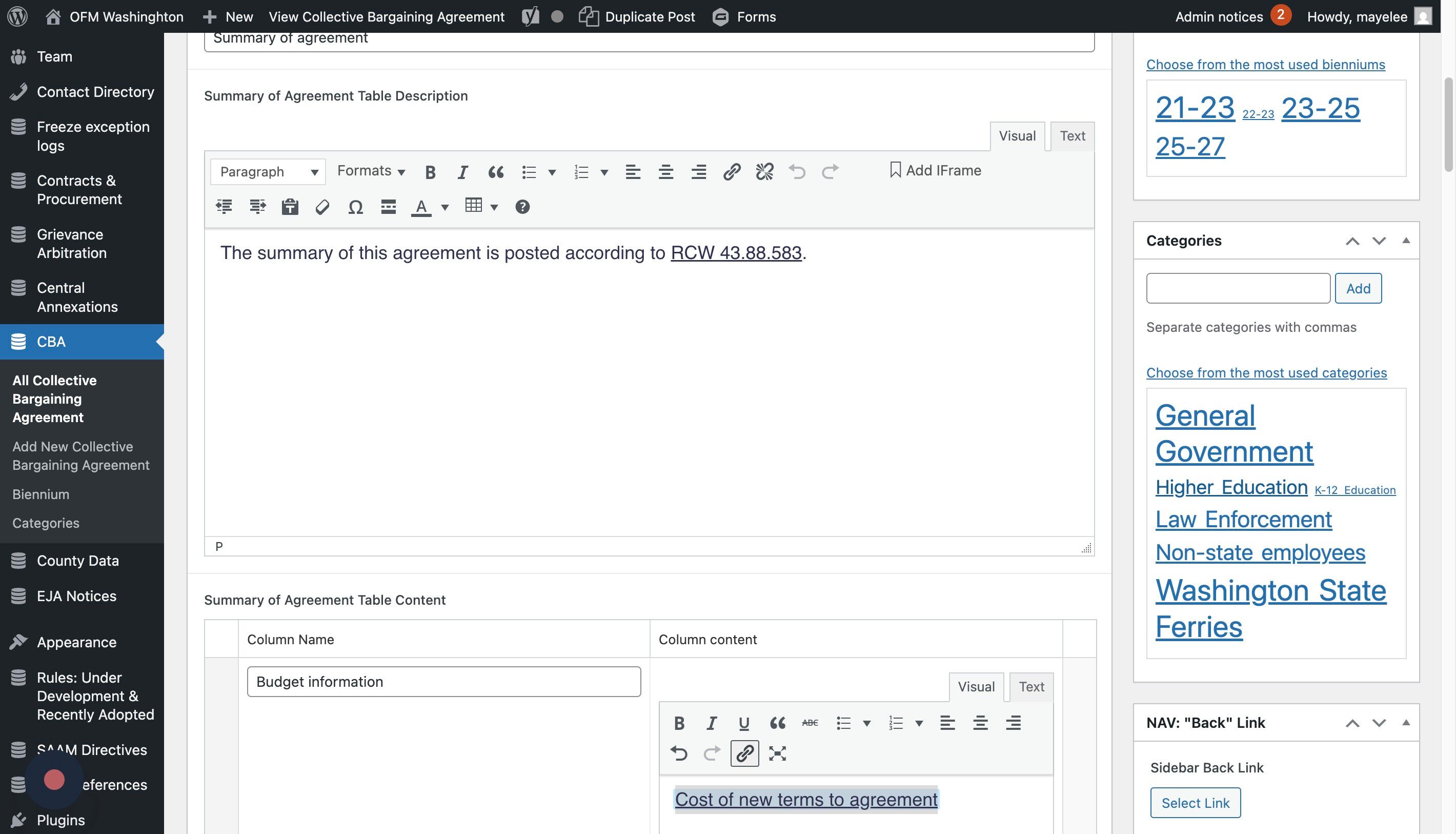
Task: Click the Blockquote icon in description toolbar
Action: (x=496, y=172)
